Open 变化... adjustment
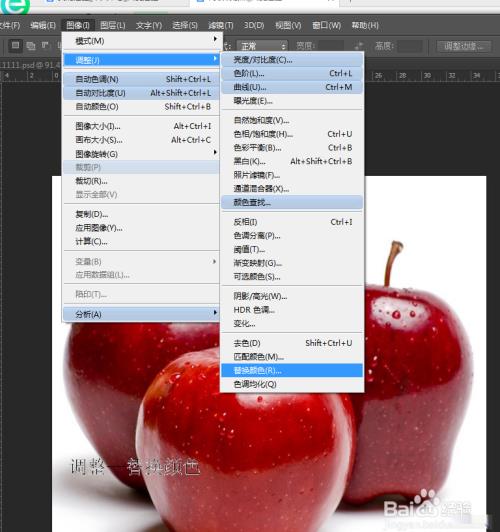The width and height of the screenshot is (500, 532). pos(292,323)
